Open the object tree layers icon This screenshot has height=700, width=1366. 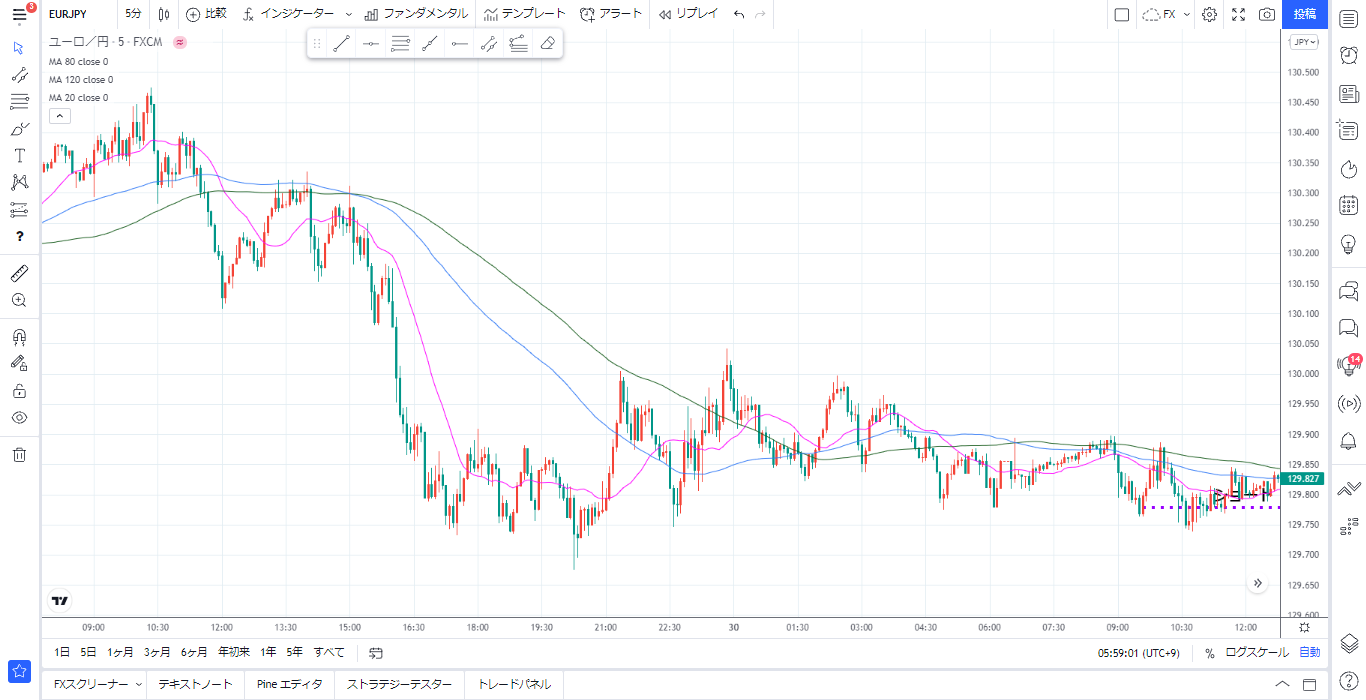click(1348, 643)
